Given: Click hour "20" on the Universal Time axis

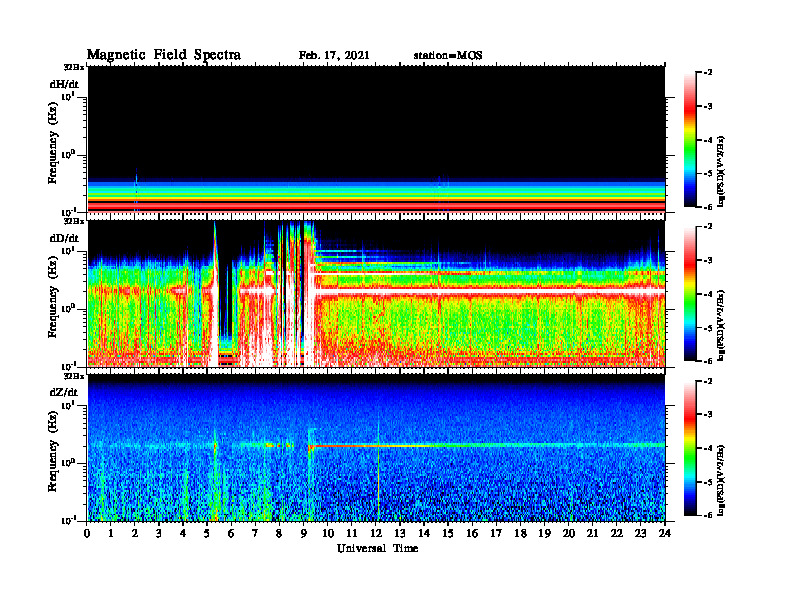Looking at the screenshot, I should pyautogui.click(x=569, y=533).
